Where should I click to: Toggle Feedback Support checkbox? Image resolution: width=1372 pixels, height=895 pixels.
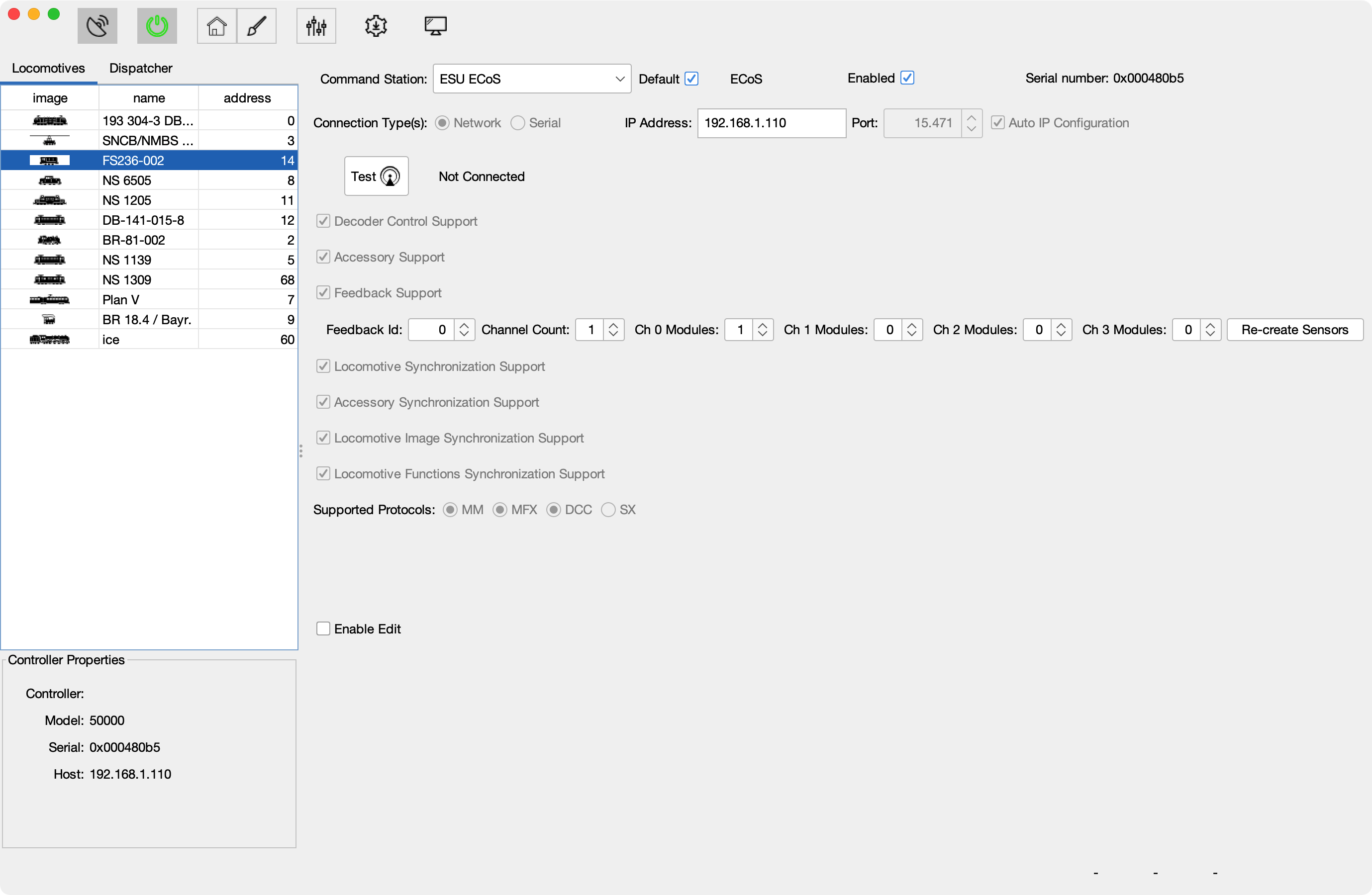tap(323, 293)
